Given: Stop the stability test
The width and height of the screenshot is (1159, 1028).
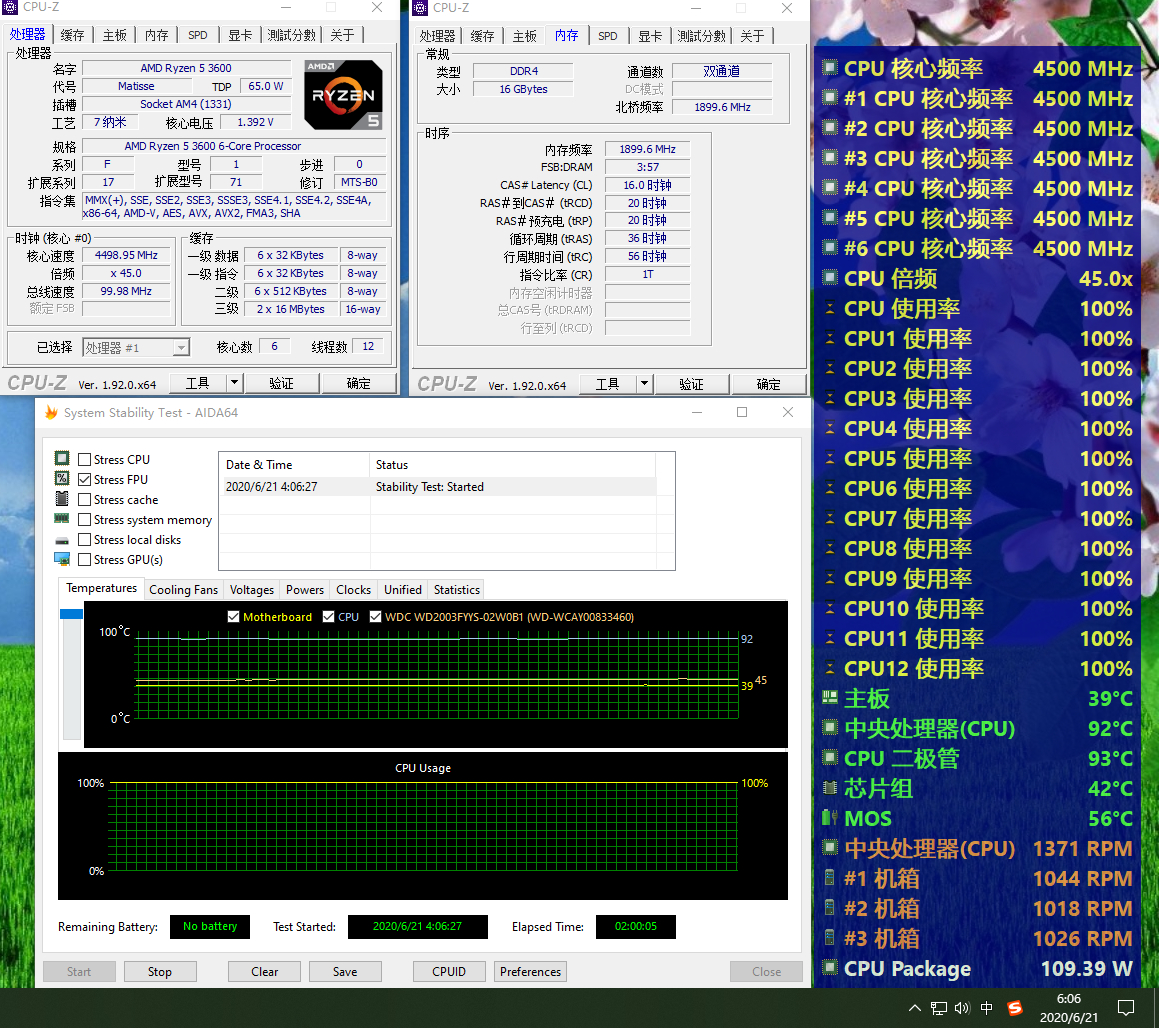Looking at the screenshot, I should click(x=160, y=971).
